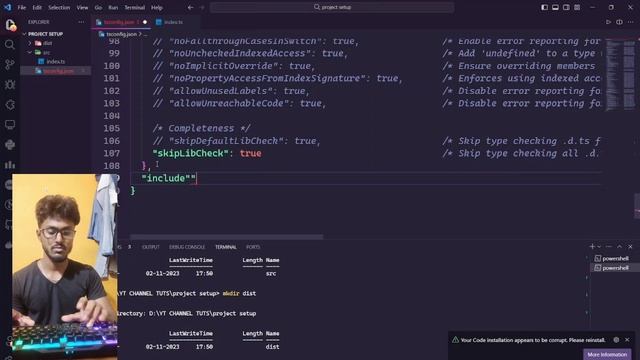The image size is (640, 360).
Task: Switch to the TERMINAL panel tab
Action: tap(226, 247)
